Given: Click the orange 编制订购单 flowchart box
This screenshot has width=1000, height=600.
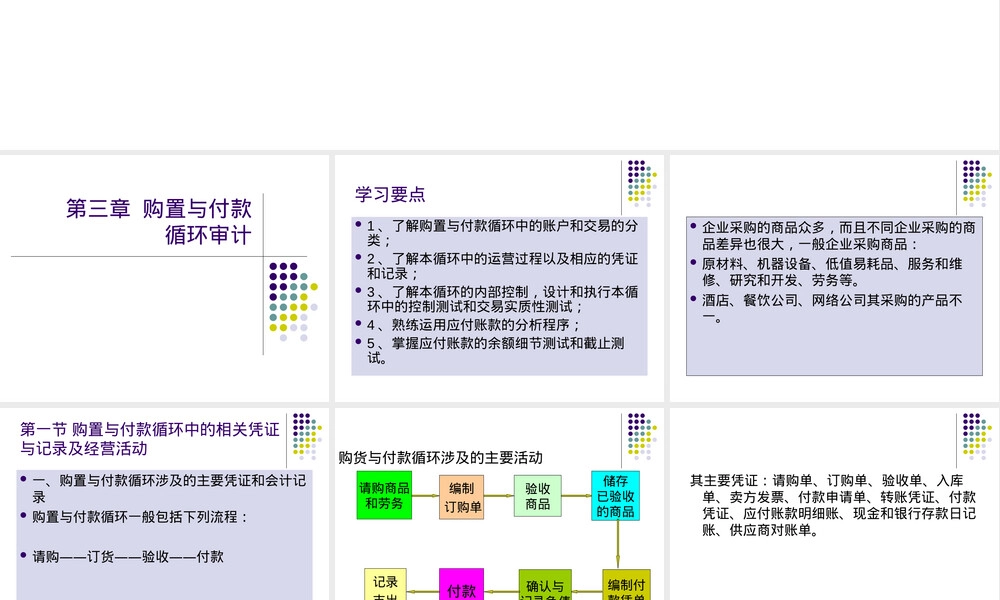Looking at the screenshot, I should click(461, 497).
